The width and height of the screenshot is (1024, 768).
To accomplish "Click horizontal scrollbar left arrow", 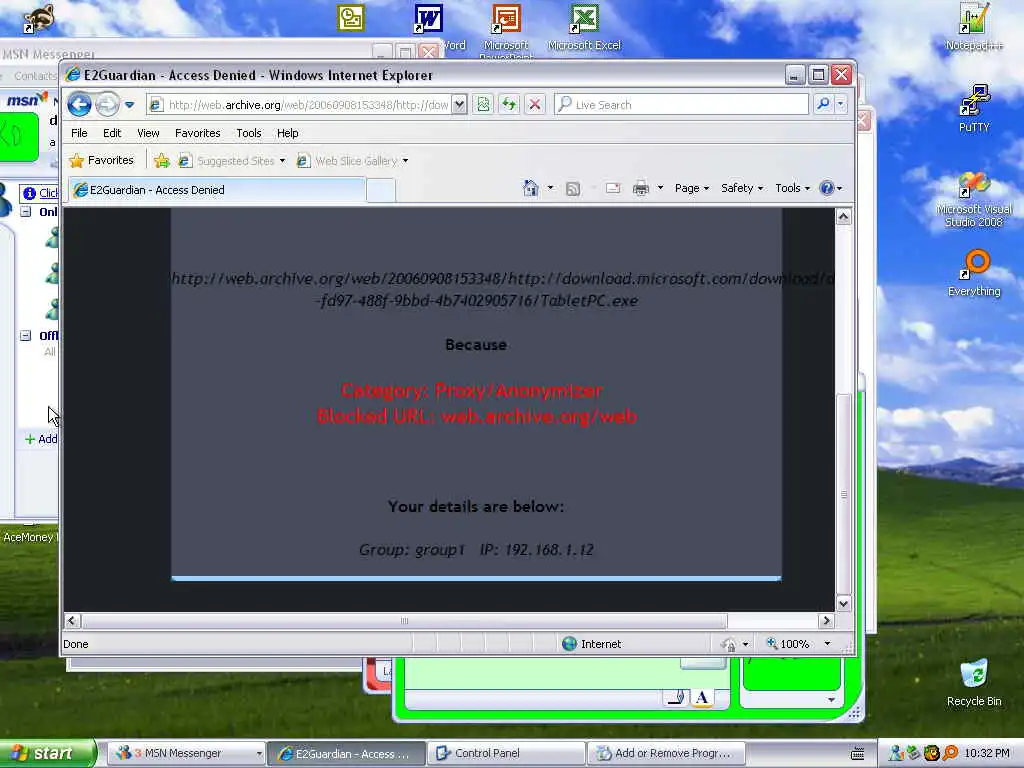I will [x=72, y=620].
